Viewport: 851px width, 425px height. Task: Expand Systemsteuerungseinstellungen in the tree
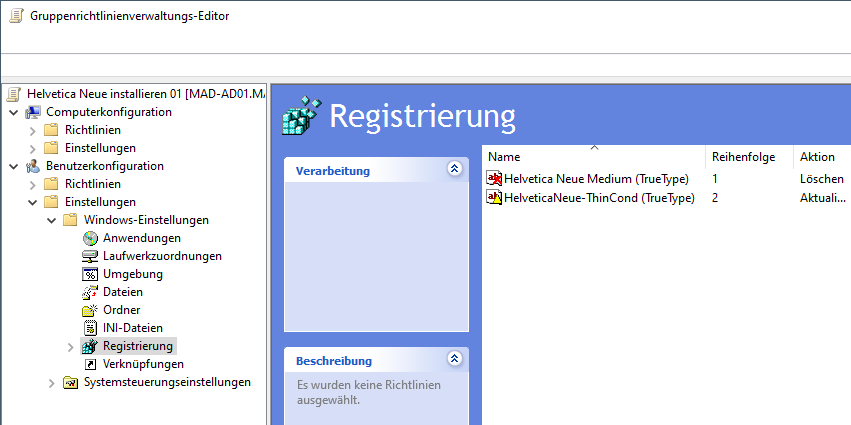pos(52,383)
